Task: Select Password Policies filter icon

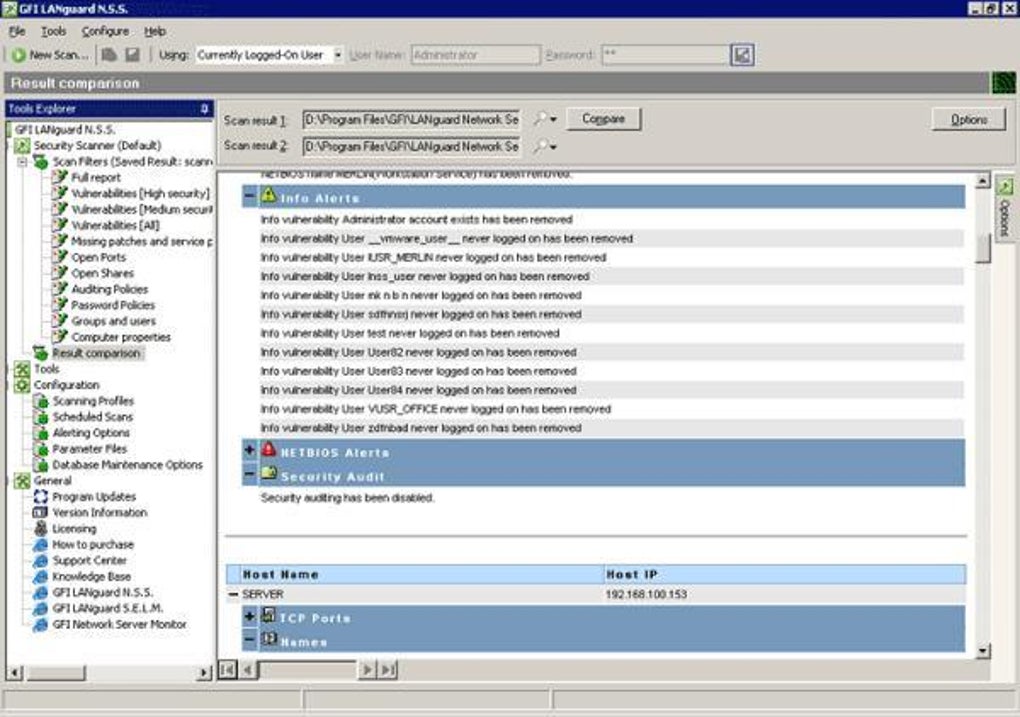Action: pos(60,304)
